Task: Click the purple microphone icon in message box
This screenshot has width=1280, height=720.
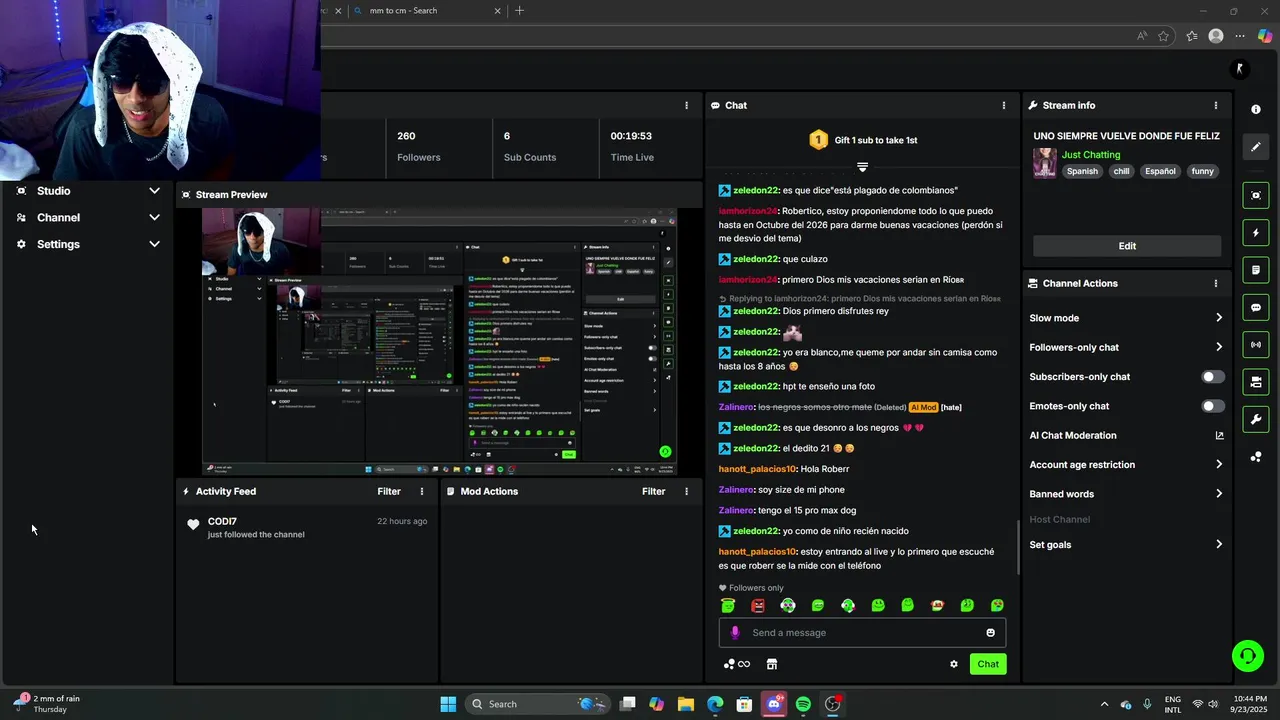Action: click(735, 632)
